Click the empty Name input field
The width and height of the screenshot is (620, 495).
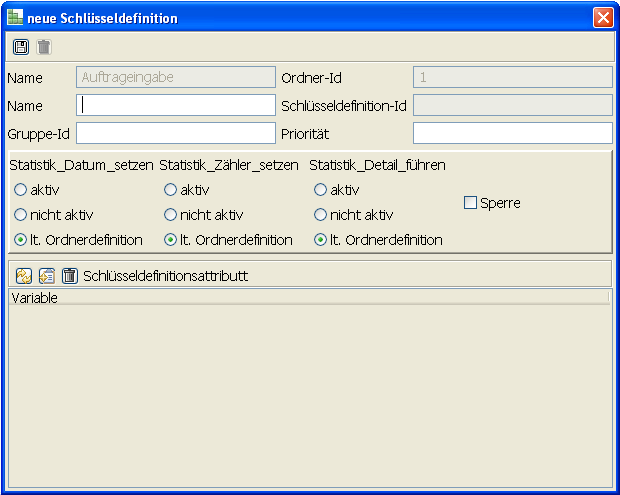click(175, 105)
